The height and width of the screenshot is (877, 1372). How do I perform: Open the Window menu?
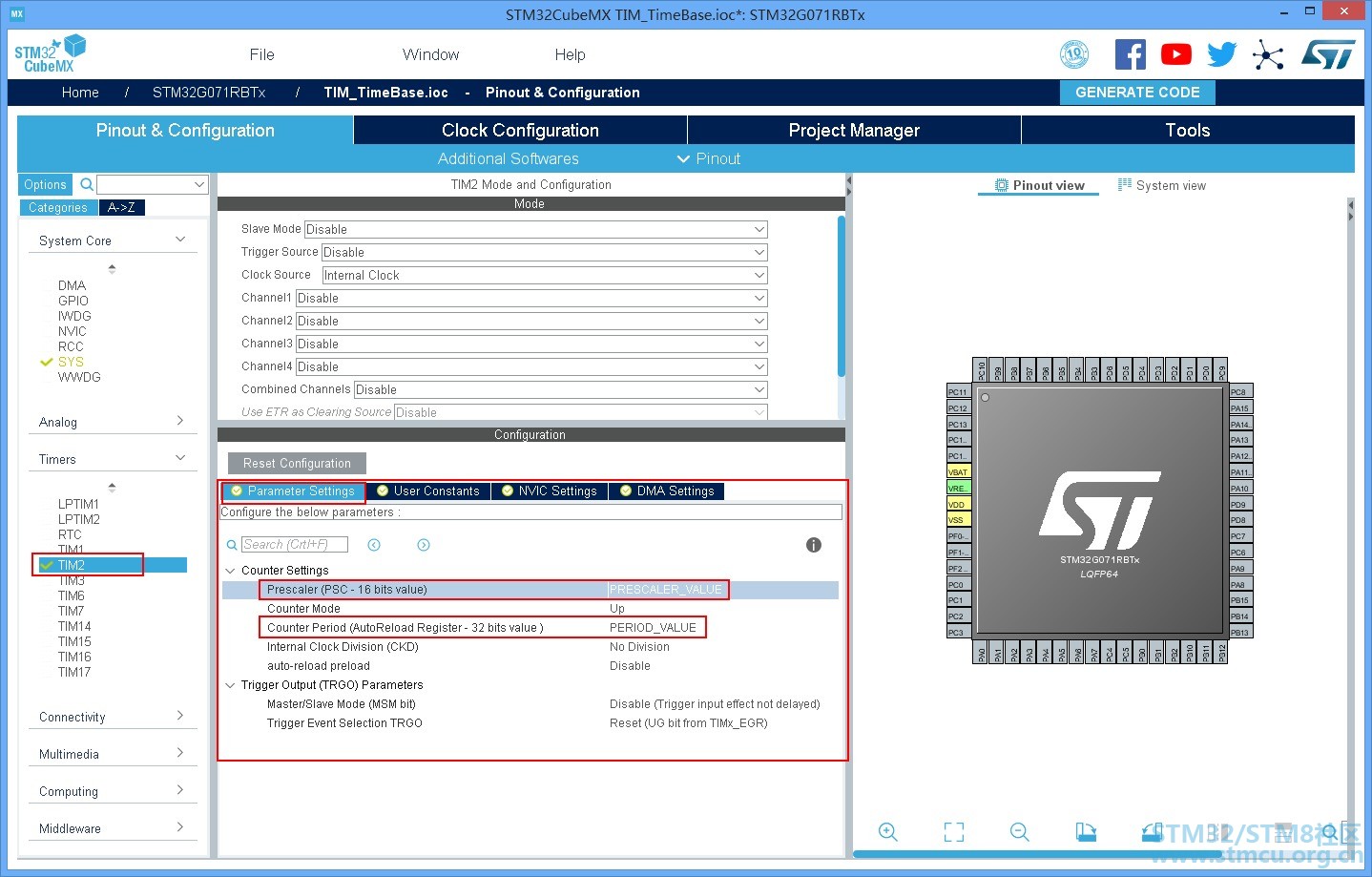pyautogui.click(x=431, y=54)
